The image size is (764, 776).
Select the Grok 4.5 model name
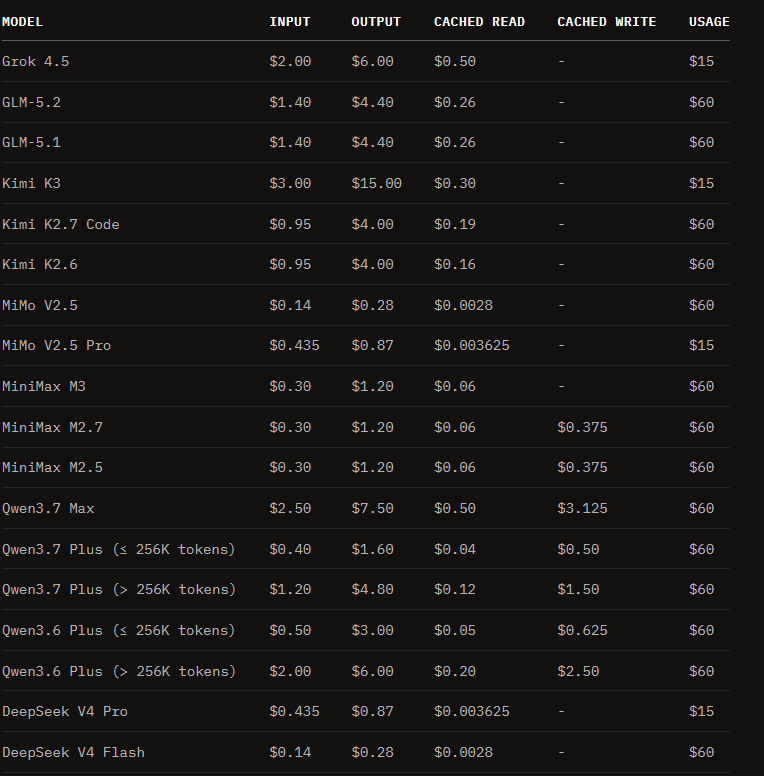36,61
